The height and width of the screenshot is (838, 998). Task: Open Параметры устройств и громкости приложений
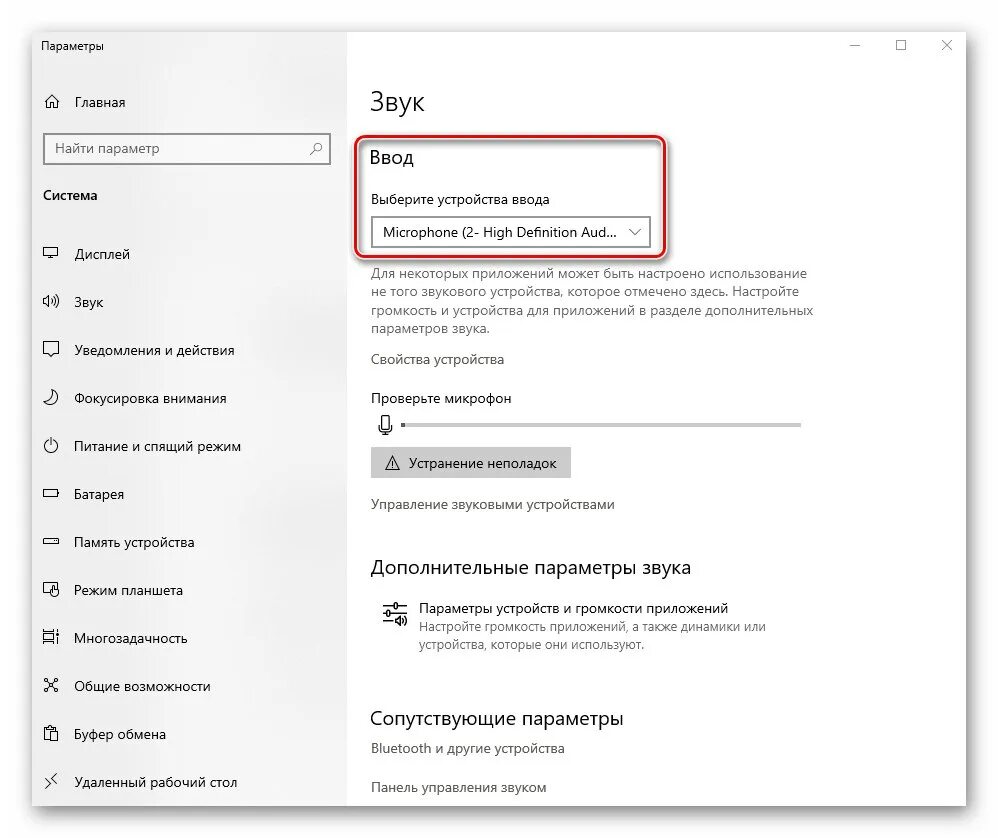click(x=573, y=608)
